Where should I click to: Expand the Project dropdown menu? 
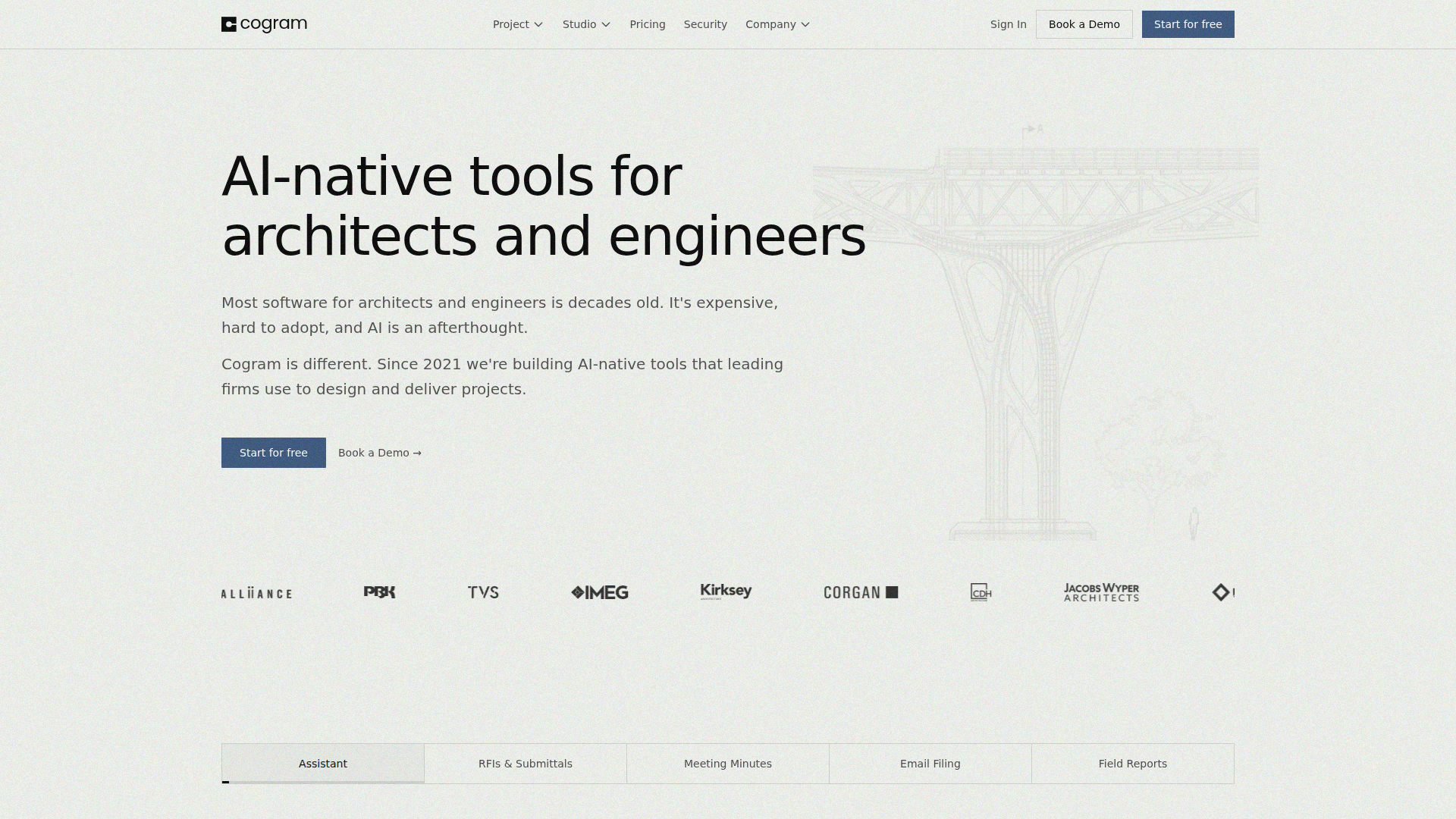click(x=518, y=24)
